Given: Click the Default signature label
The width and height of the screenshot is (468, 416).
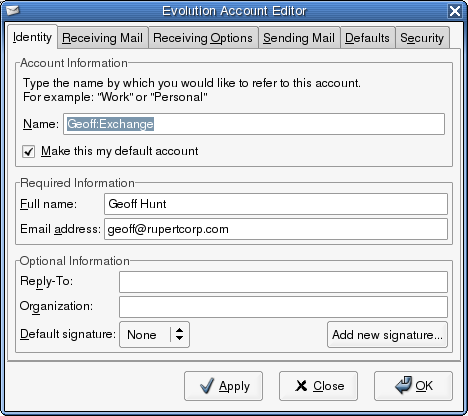Looking at the screenshot, I should click(x=68, y=334).
